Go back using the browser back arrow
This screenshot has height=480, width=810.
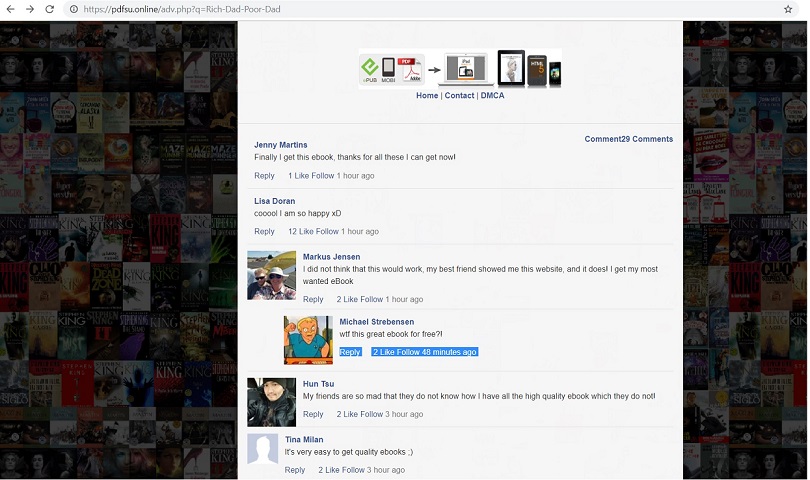click(x=10, y=9)
